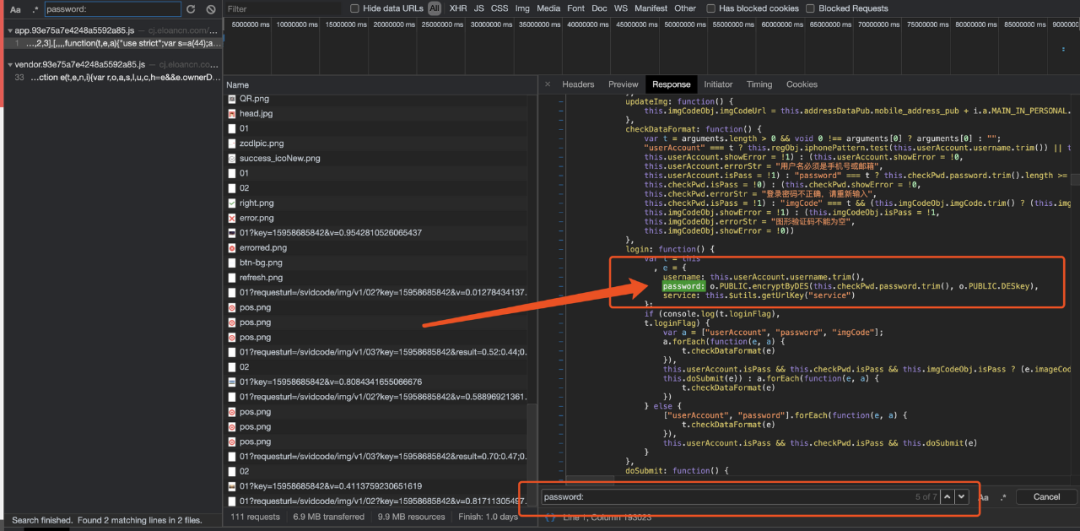Check the Has blocked cookies box
Screen dimensions: 1080x531
click(711, 9)
